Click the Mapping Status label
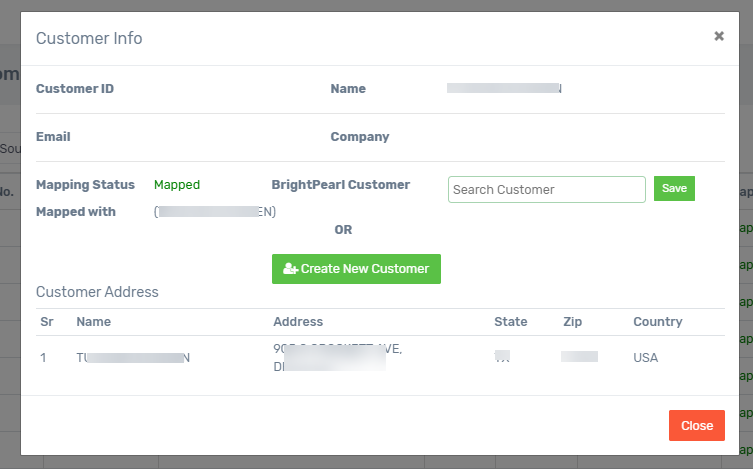Viewport: 753px width, 469px height. coord(85,185)
